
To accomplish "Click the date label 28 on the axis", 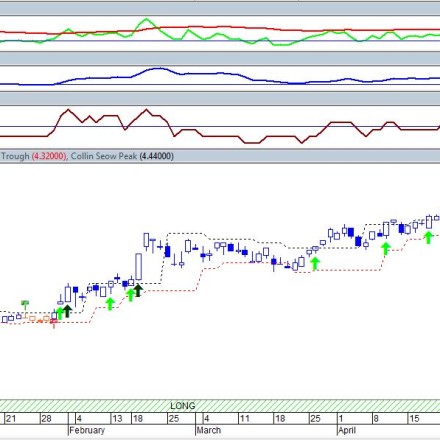I will [x=46, y=418].
